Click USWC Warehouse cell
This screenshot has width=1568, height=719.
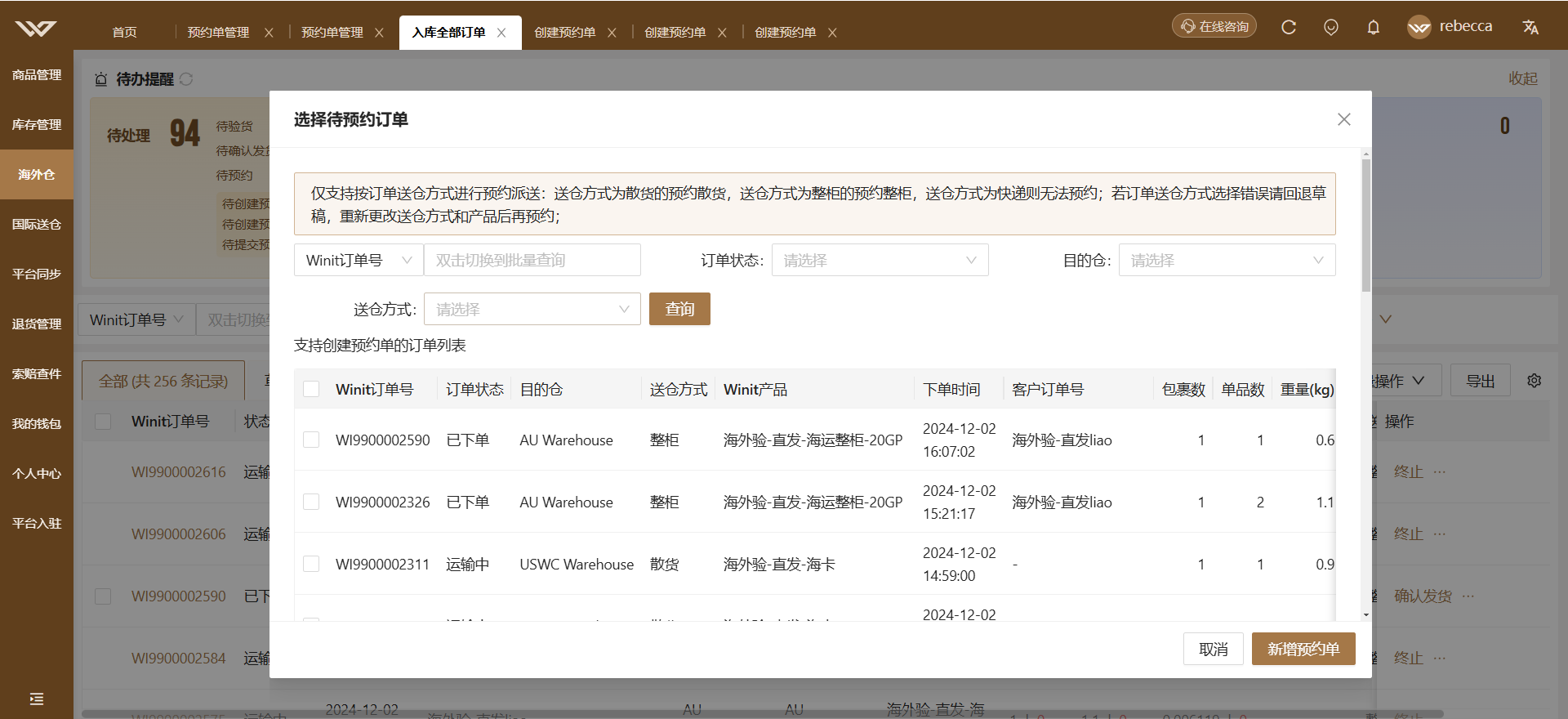click(577, 564)
